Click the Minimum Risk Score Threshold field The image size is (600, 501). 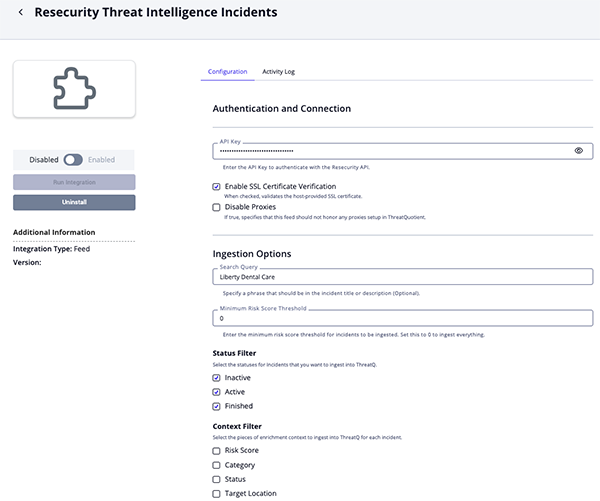[402, 318]
